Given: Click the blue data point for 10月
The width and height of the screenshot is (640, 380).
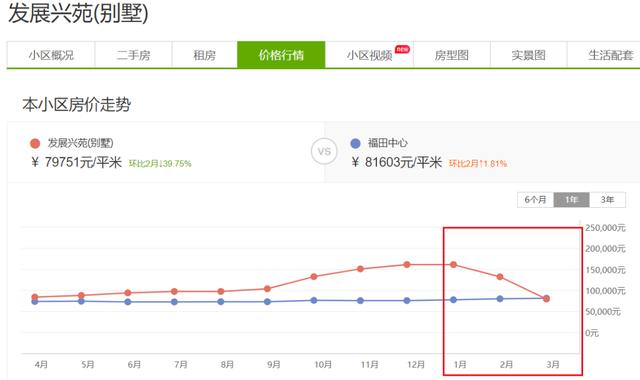Looking at the screenshot, I should coord(314,300).
